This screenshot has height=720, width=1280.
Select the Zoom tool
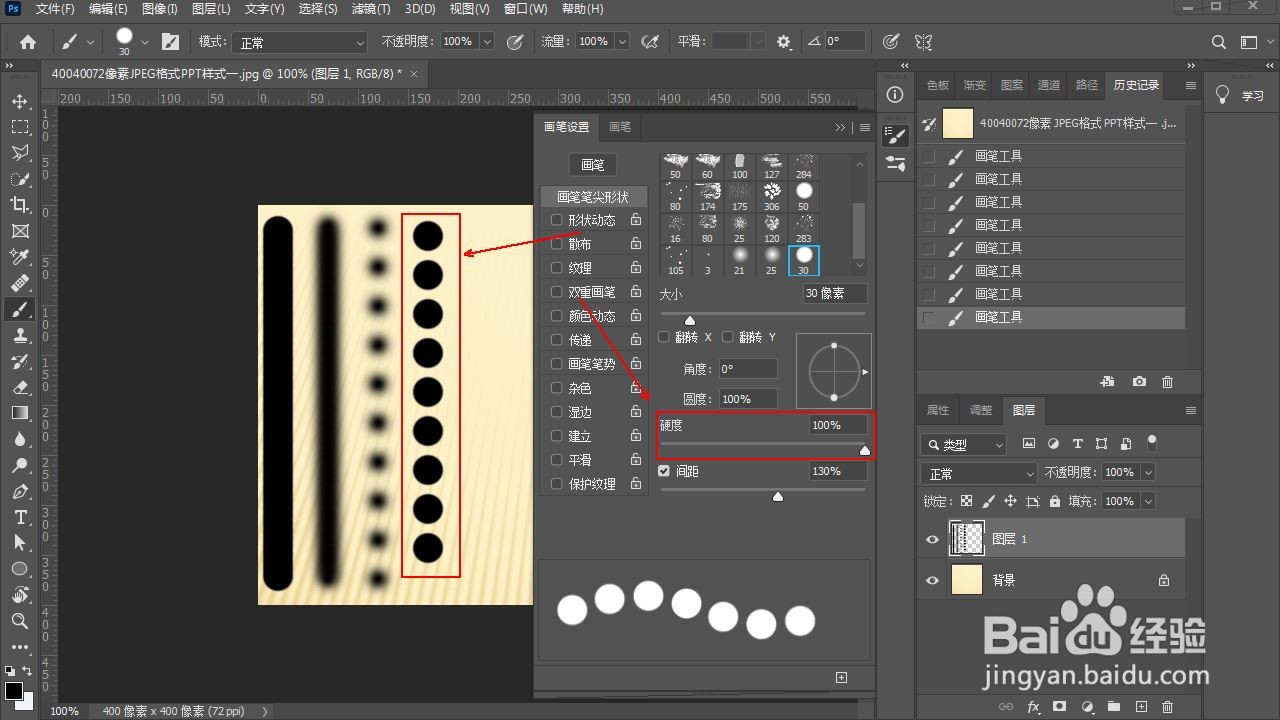[20, 620]
